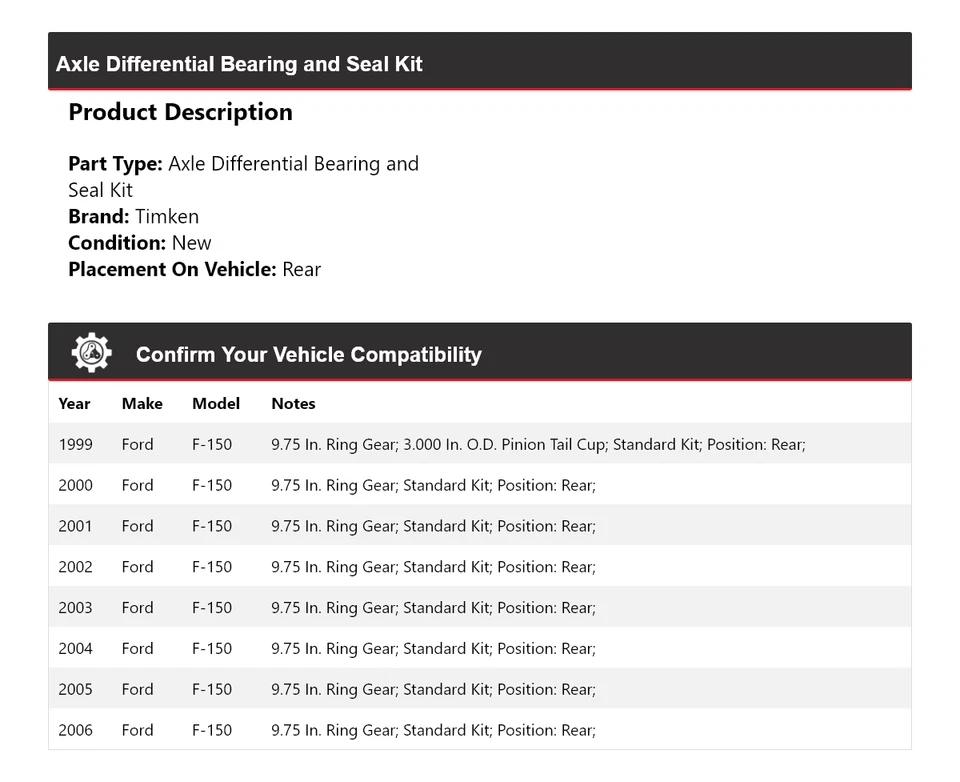The image size is (960, 782).
Task: Click the Brand: Timken text
Action: pyautogui.click(x=133, y=216)
